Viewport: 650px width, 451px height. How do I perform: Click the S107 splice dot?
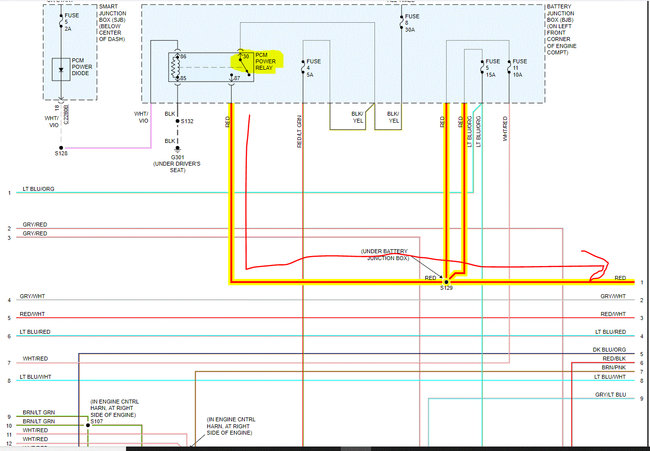click(x=88, y=425)
